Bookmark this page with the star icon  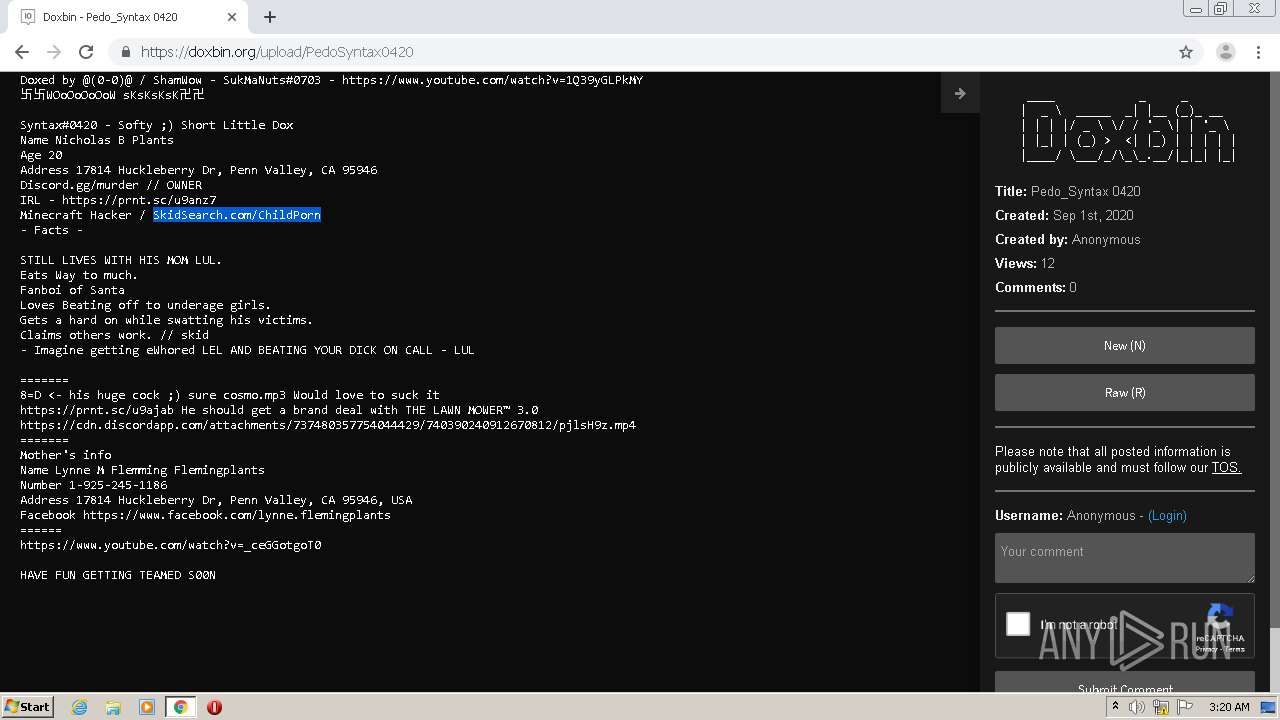1186,52
